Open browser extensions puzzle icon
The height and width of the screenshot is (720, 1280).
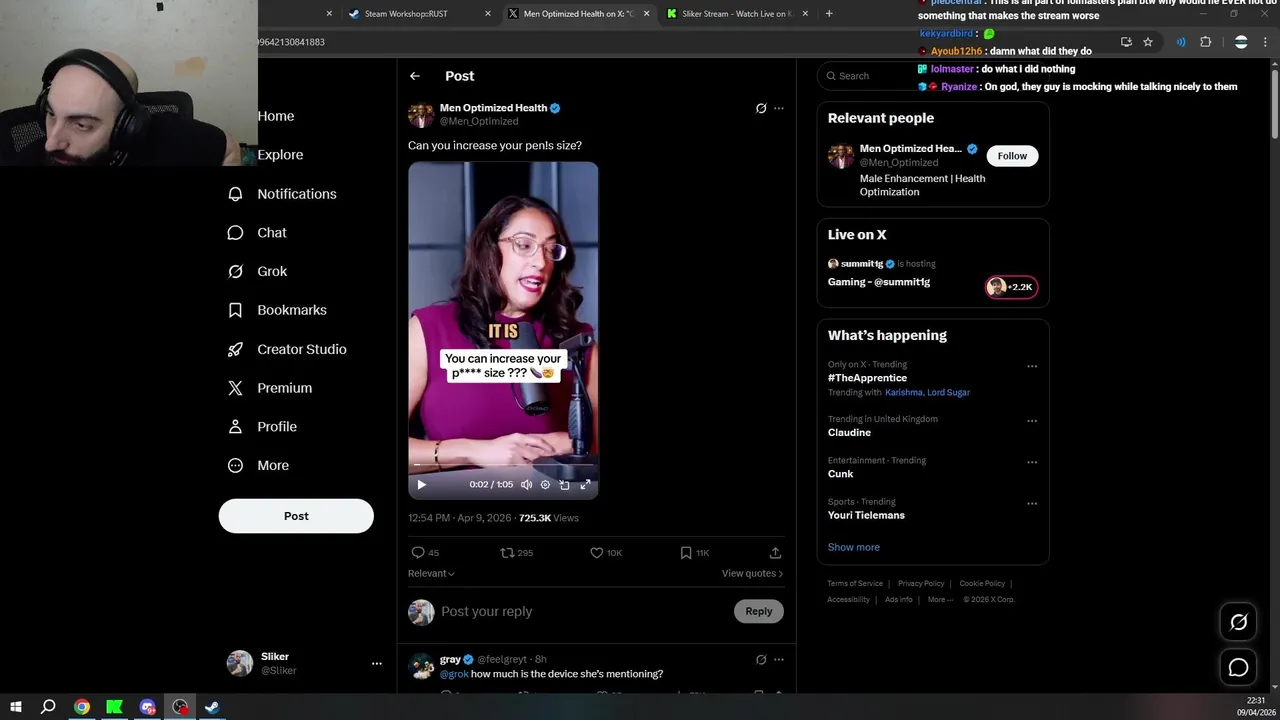(1205, 42)
